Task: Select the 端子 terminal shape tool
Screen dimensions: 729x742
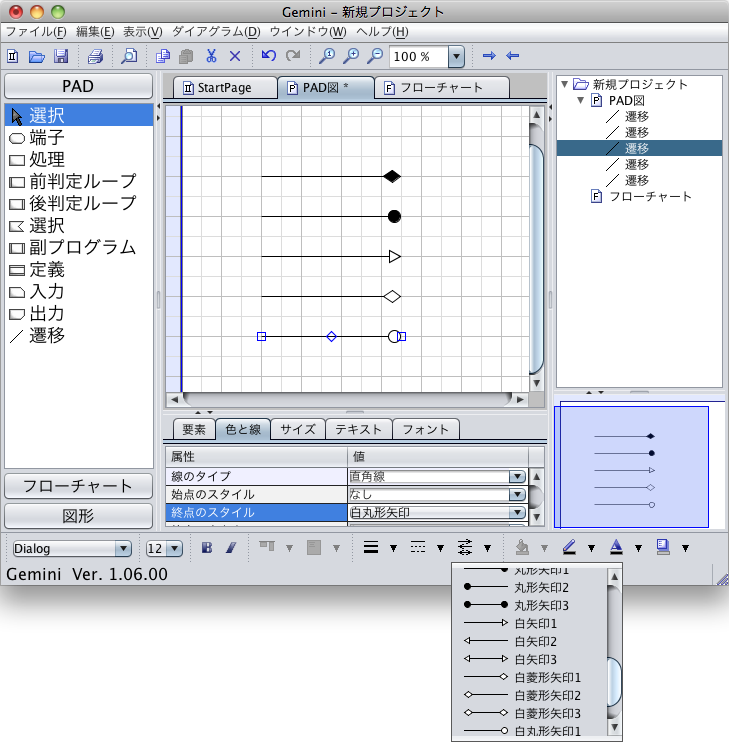Action: [x=79, y=138]
